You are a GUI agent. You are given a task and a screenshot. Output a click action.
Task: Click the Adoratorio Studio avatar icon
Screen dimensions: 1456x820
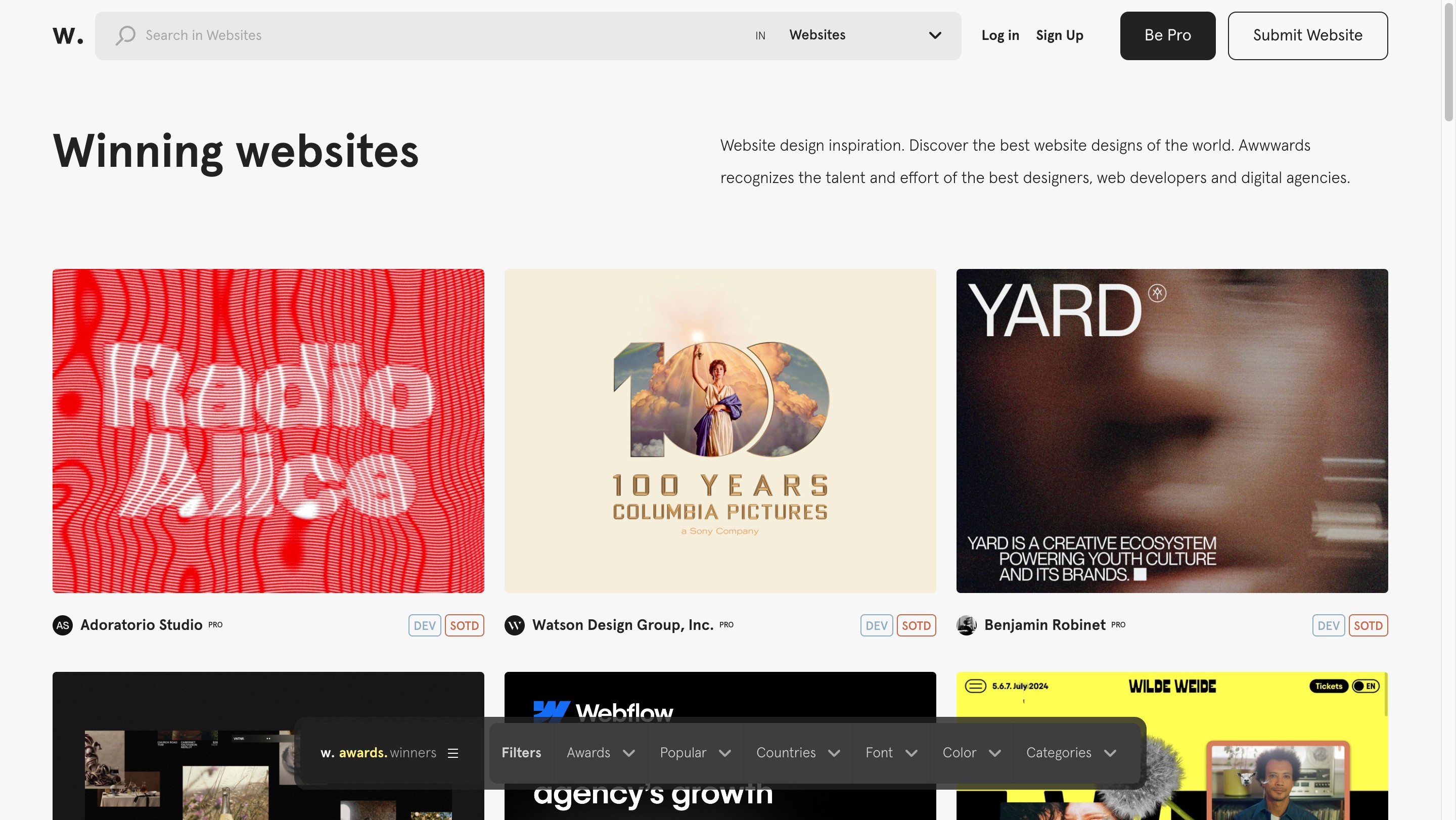point(63,625)
